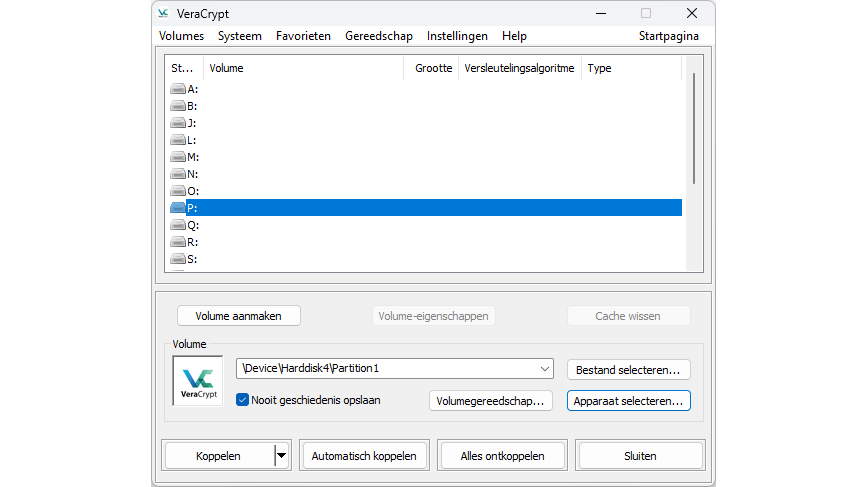The width and height of the screenshot is (866, 487).
Task: Sort by the Volume column header
Action: pyautogui.click(x=303, y=68)
